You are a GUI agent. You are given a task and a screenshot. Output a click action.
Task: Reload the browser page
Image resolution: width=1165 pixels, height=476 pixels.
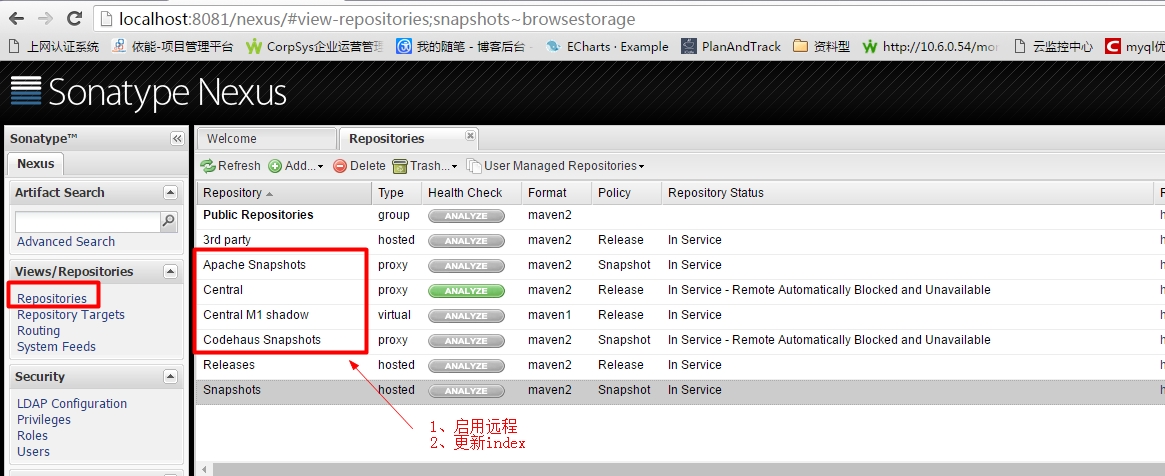pyautogui.click(x=74, y=19)
